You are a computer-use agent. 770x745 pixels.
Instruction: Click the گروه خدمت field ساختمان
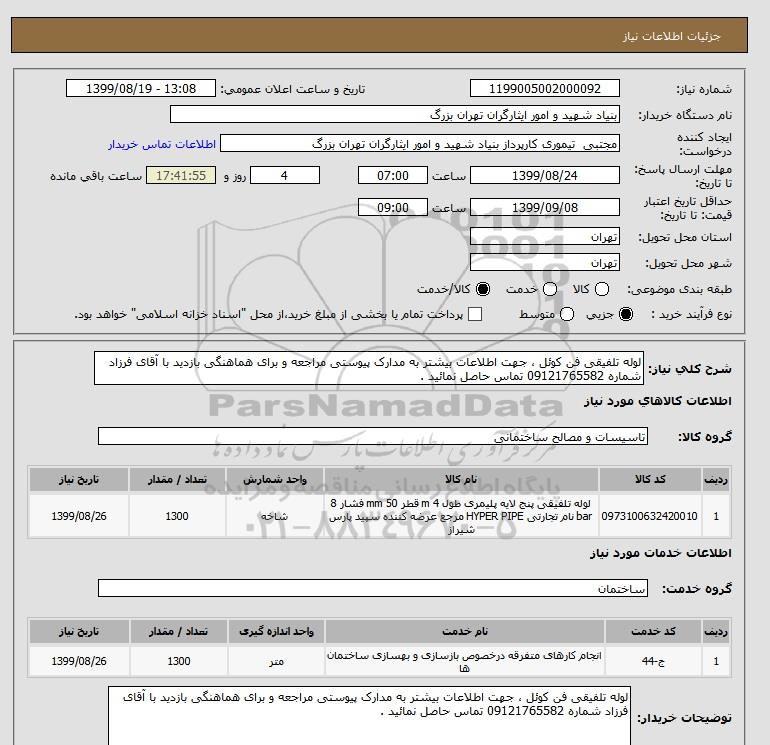[373, 588]
